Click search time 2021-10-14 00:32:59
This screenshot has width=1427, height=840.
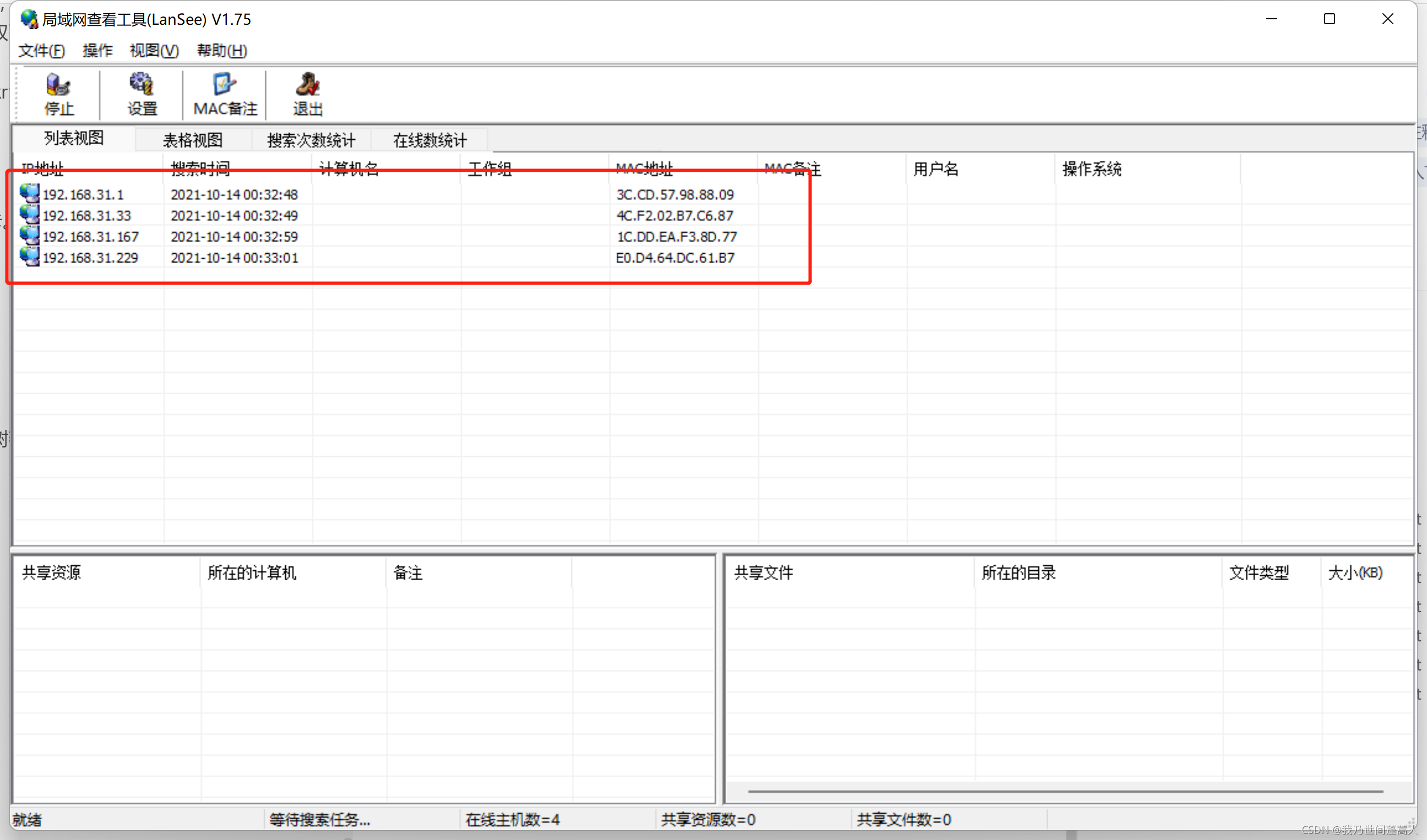coord(234,236)
